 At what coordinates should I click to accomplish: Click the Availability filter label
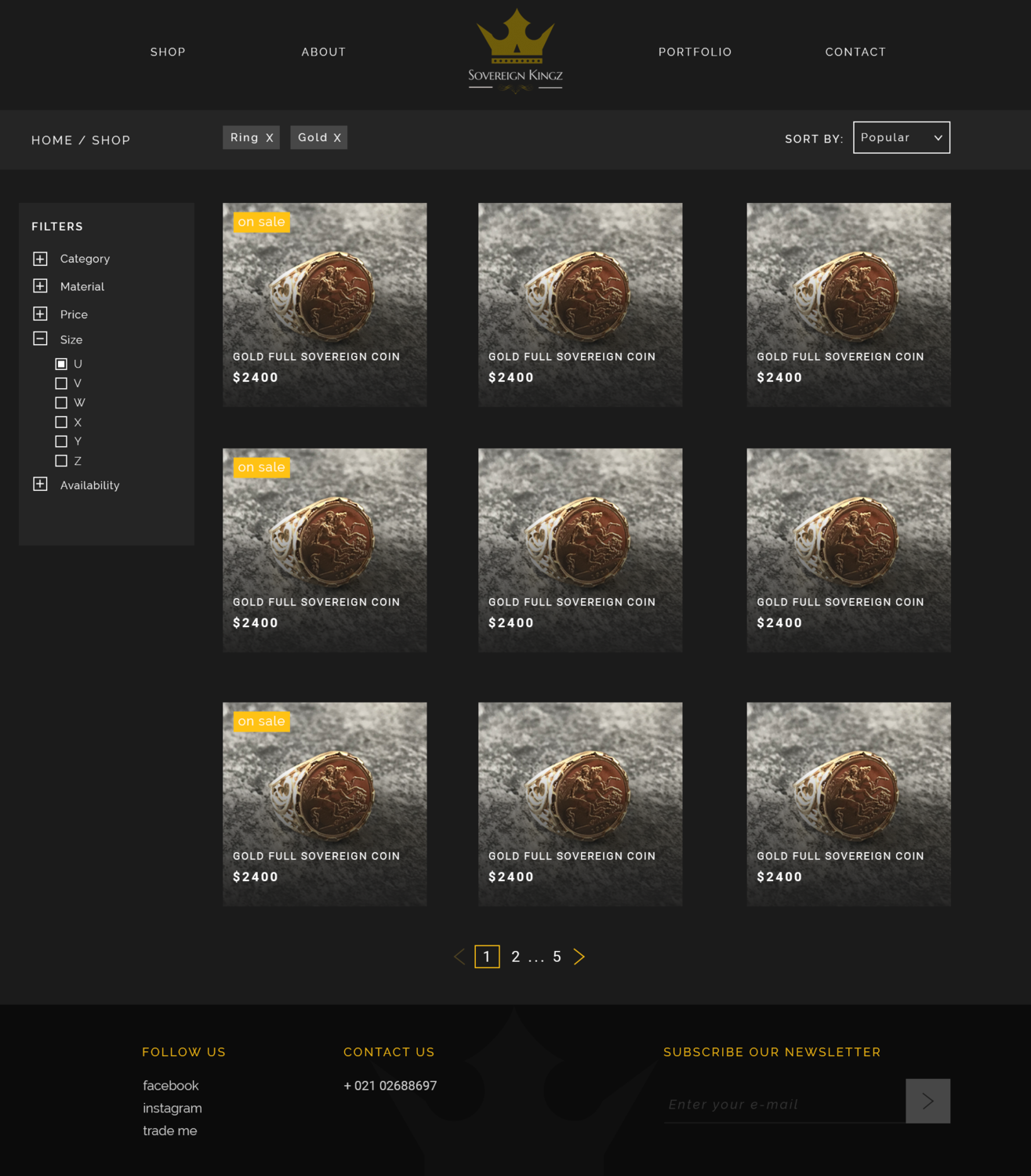coord(90,485)
